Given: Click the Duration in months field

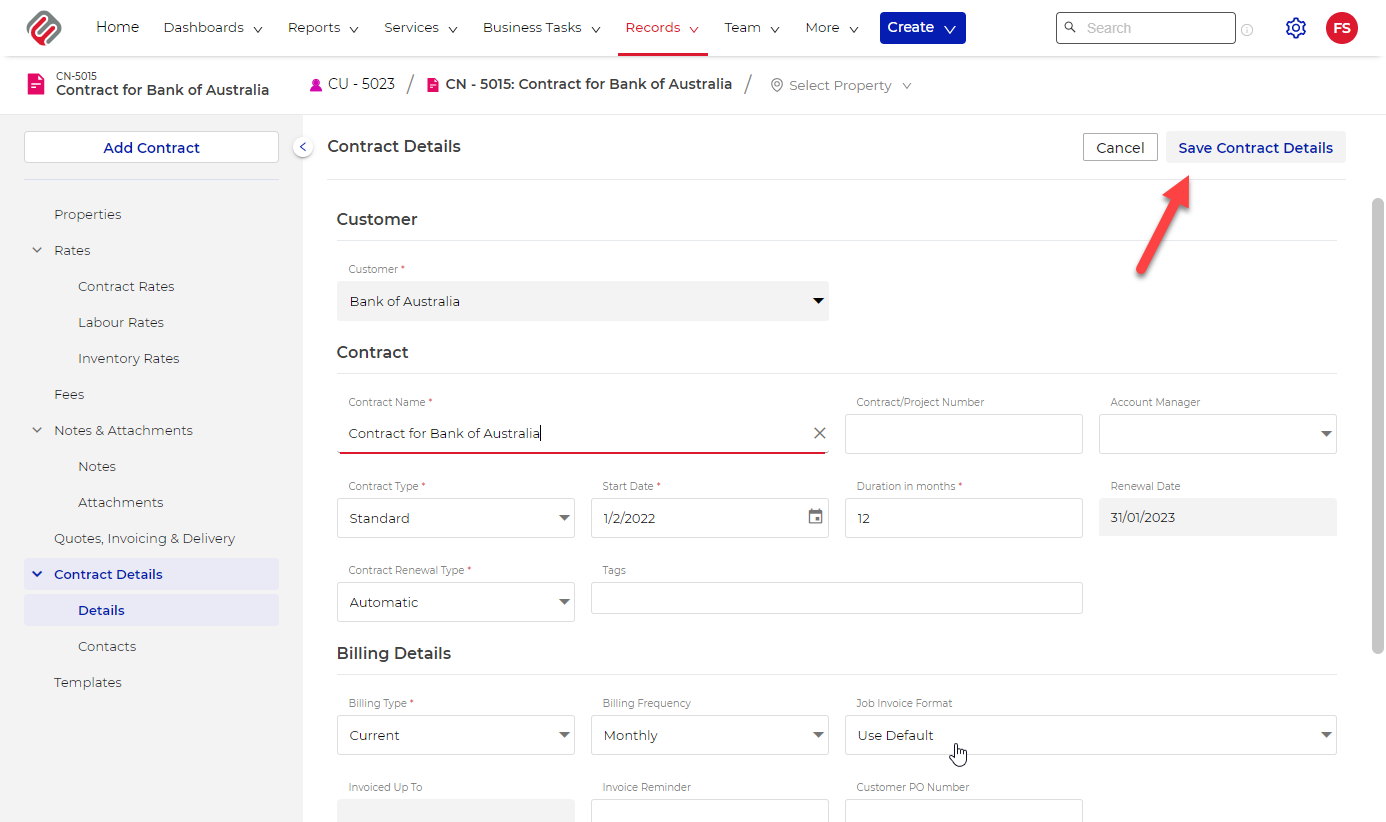Looking at the screenshot, I should pos(964,518).
